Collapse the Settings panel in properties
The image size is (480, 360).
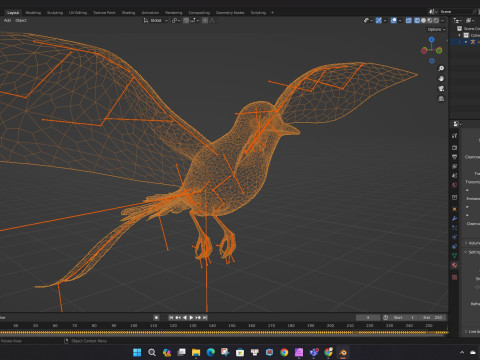coord(466,252)
